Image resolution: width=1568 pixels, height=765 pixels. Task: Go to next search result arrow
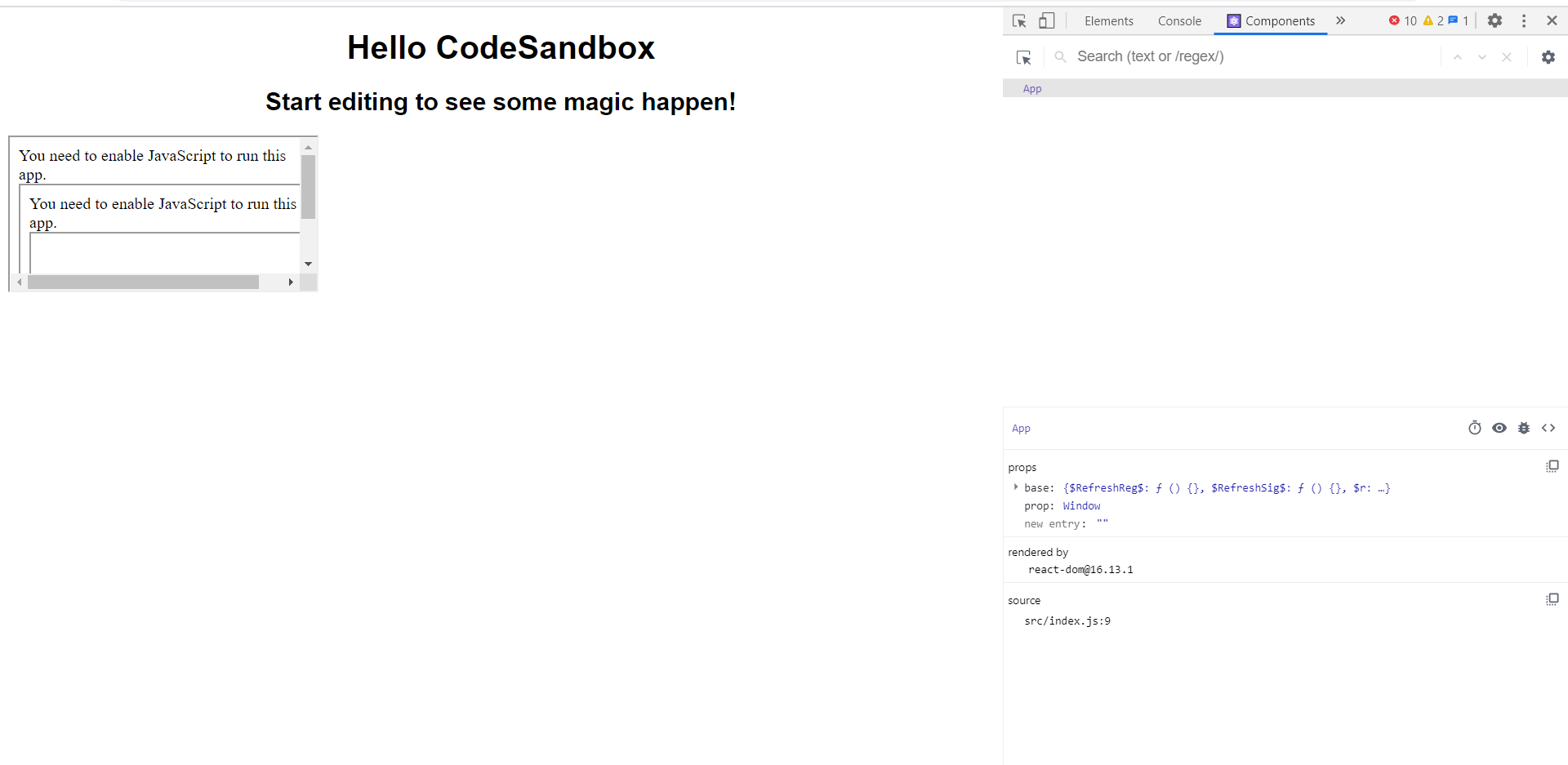click(1482, 57)
